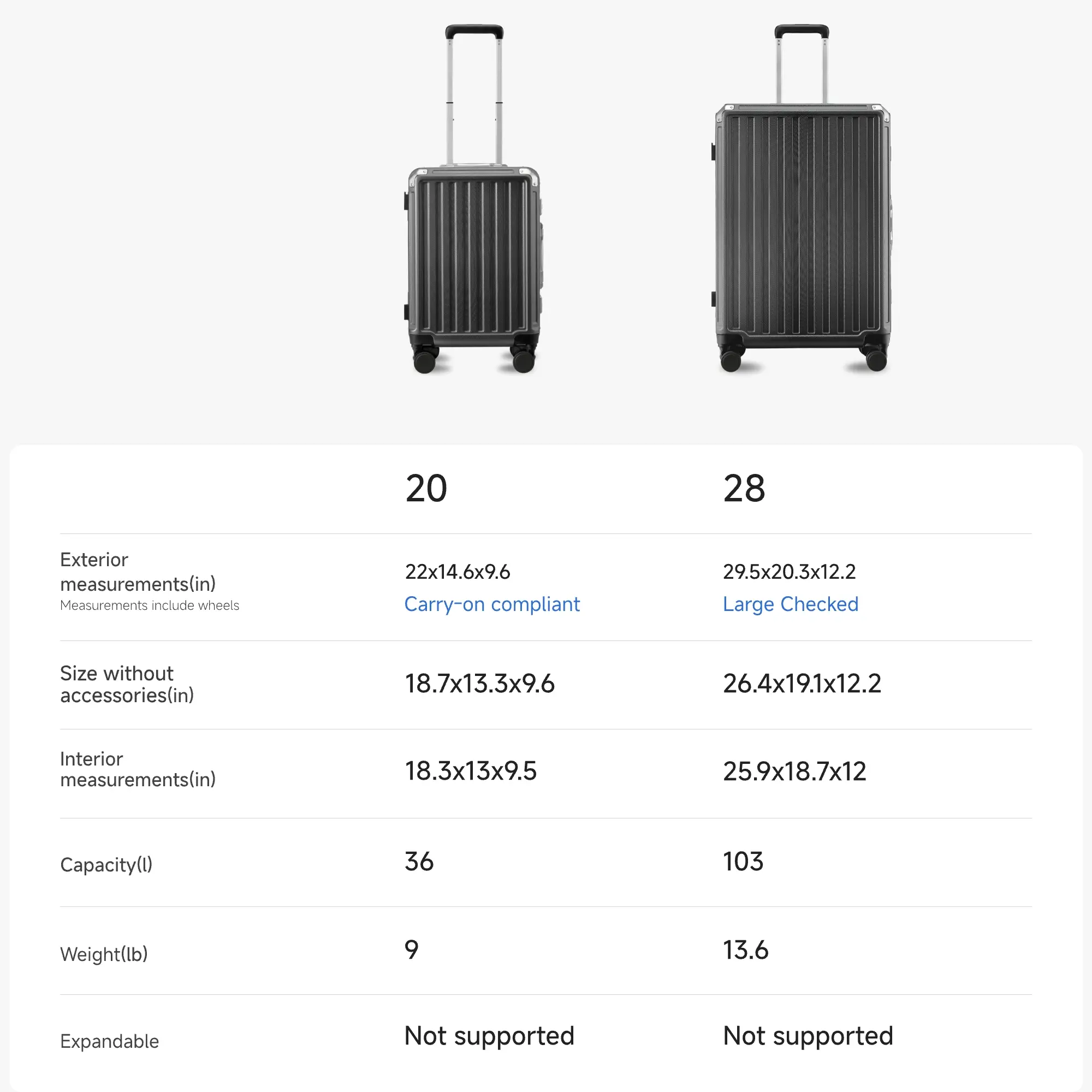Click the 29.5x20.3x12.2 exterior measurement
This screenshot has width=1092, height=1092.
tap(789, 572)
